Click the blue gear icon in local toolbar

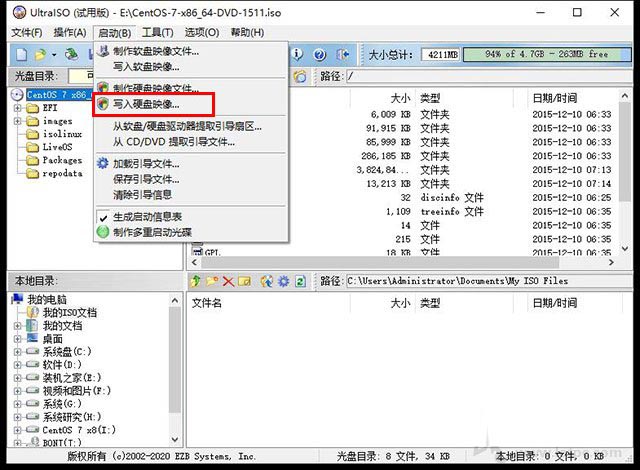283,281
